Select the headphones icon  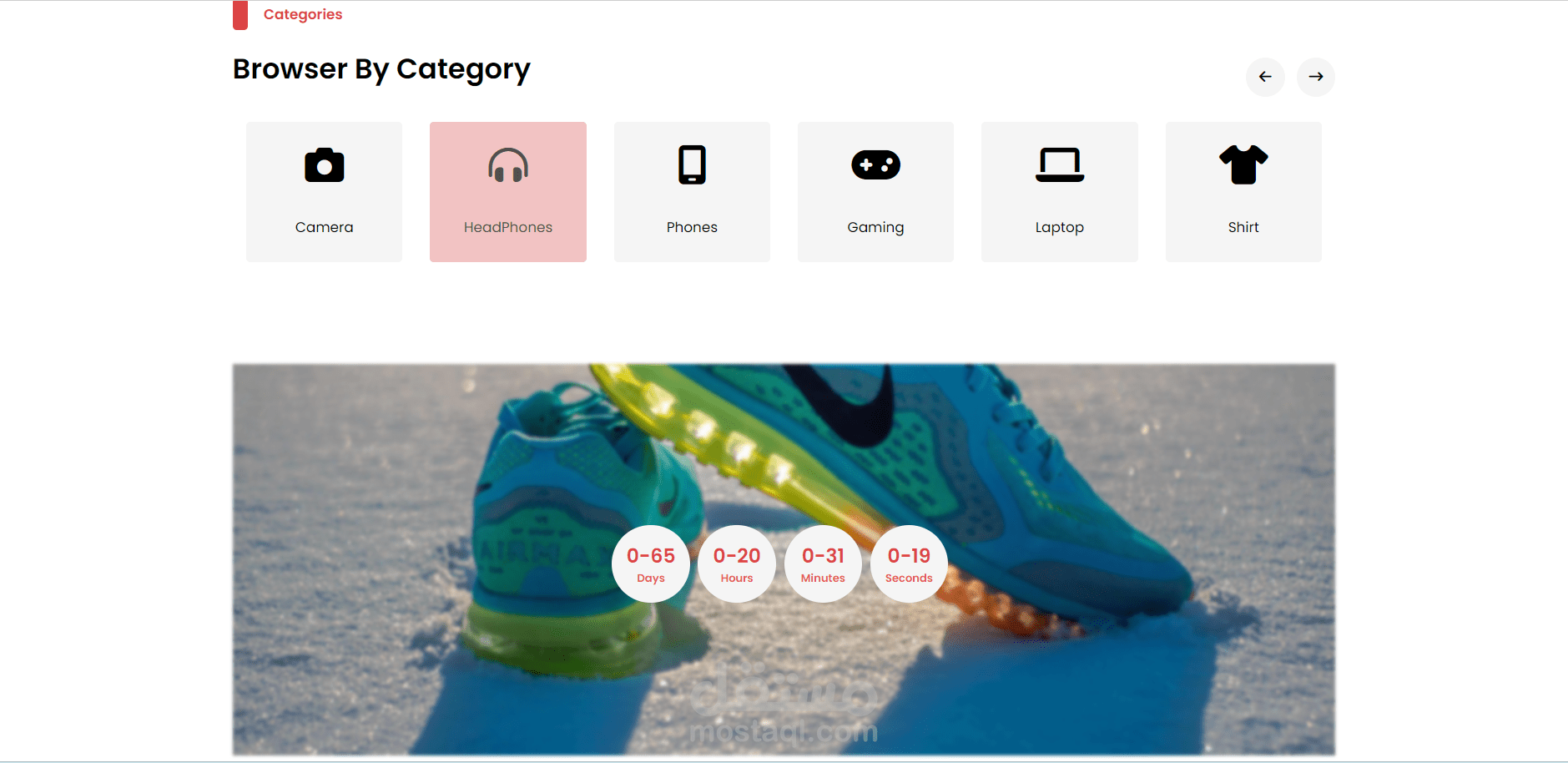click(508, 165)
